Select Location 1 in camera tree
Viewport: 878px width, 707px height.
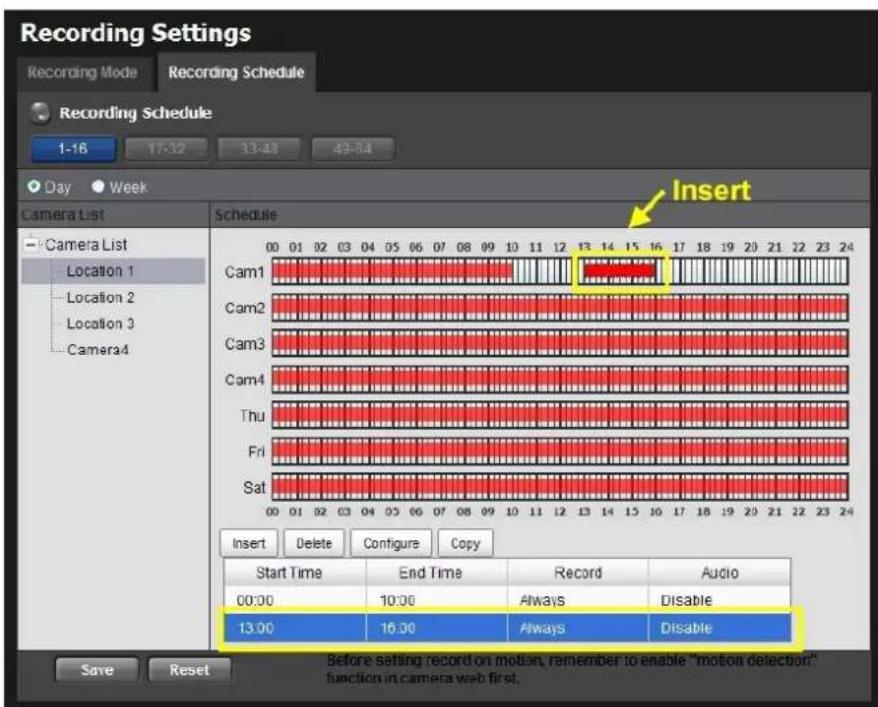(113, 271)
